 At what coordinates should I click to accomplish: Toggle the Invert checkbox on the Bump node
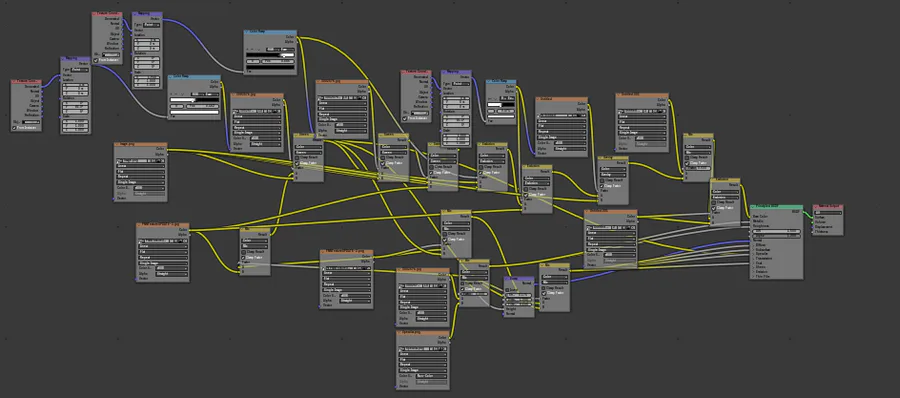coord(507,289)
